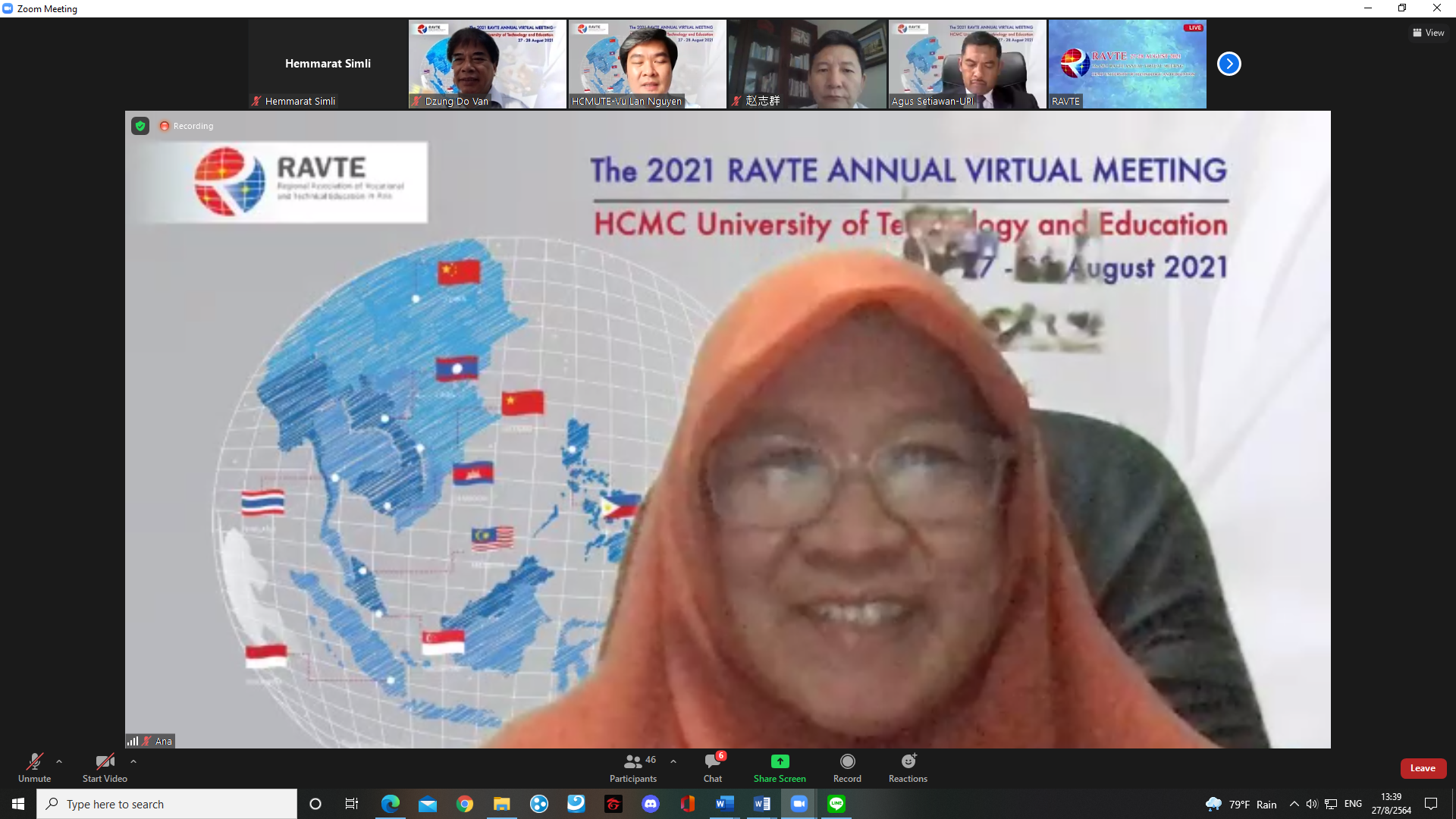Select Hemmarat Simli participant tile
Screen dimensions: 1456x819
click(x=328, y=64)
